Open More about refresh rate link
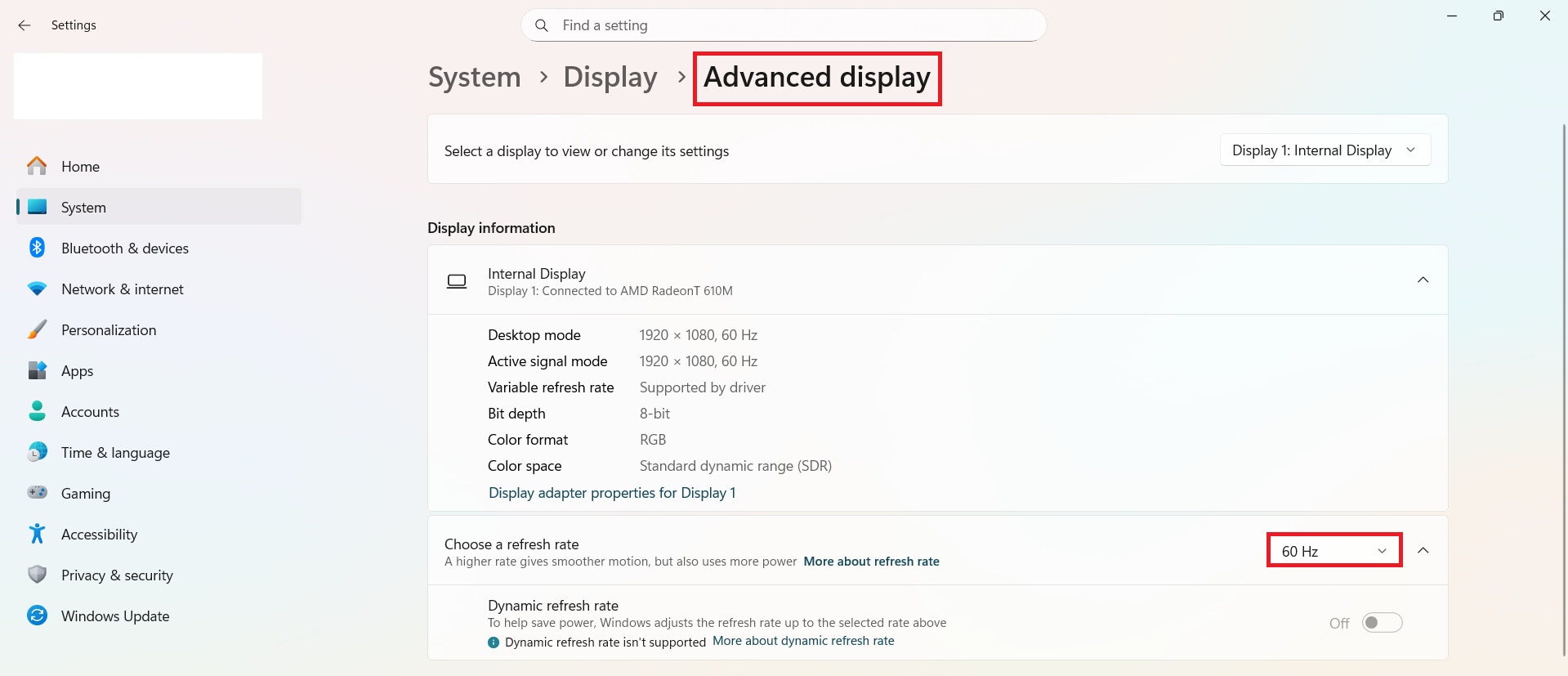The width and height of the screenshot is (1568, 676). pyautogui.click(x=871, y=562)
